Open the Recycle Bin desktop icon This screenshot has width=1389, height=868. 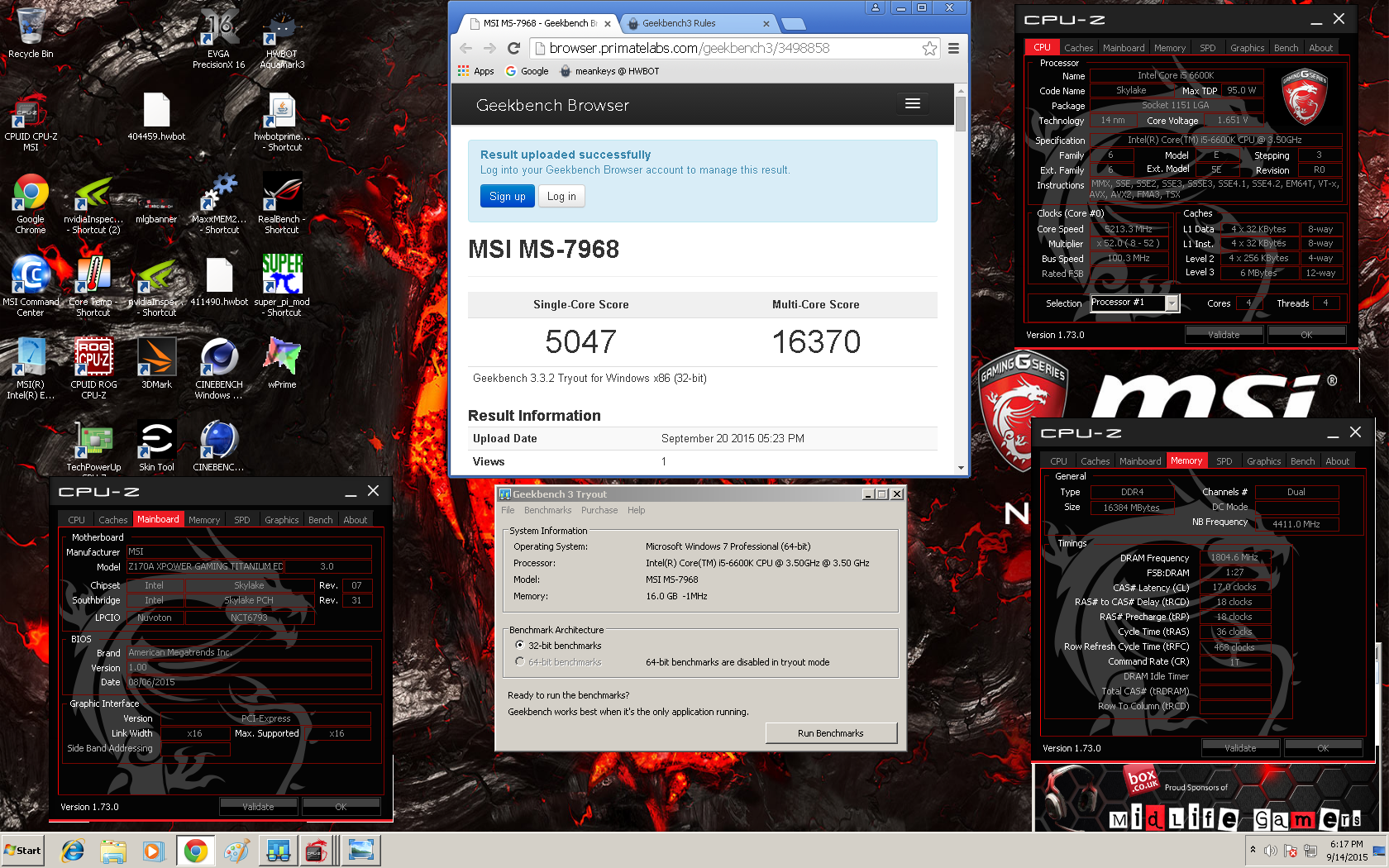(x=31, y=33)
